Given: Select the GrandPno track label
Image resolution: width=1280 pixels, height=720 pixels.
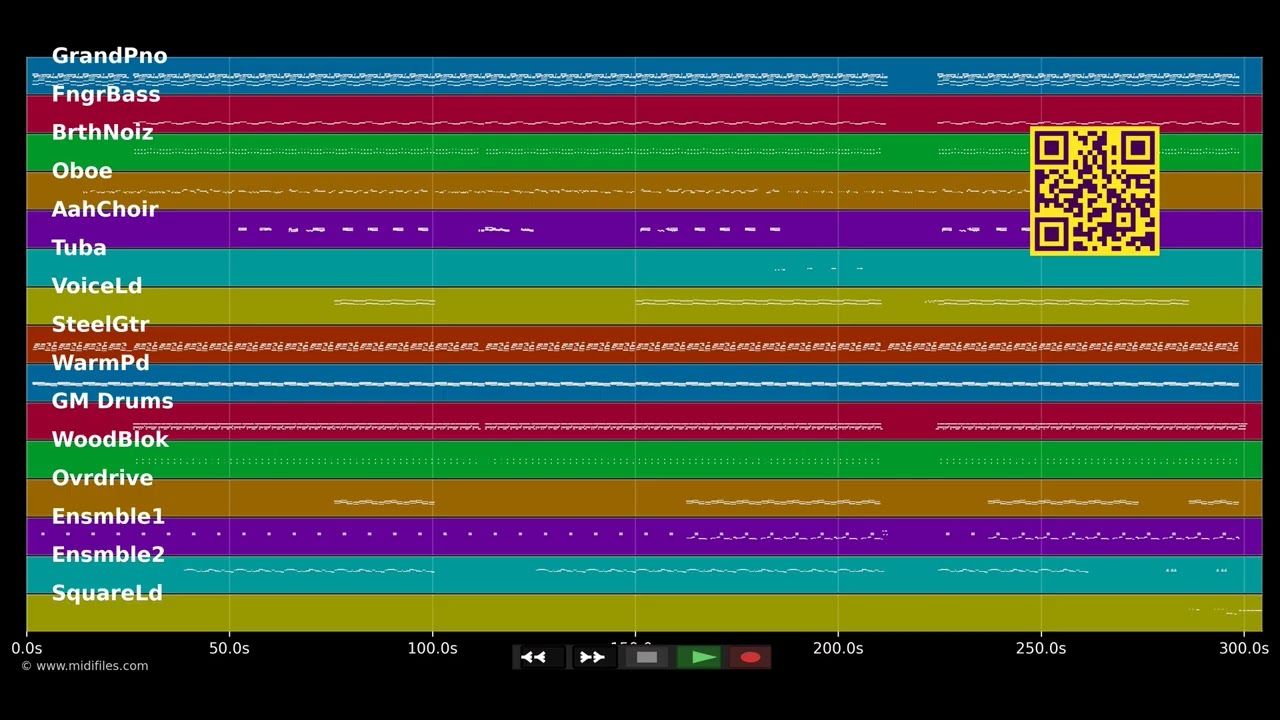Looking at the screenshot, I should (x=109, y=56).
